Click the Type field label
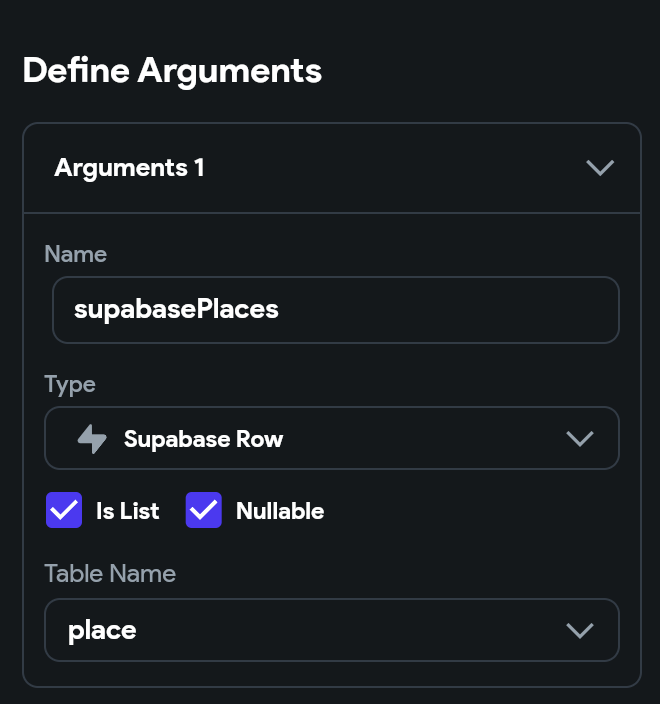 coord(70,384)
